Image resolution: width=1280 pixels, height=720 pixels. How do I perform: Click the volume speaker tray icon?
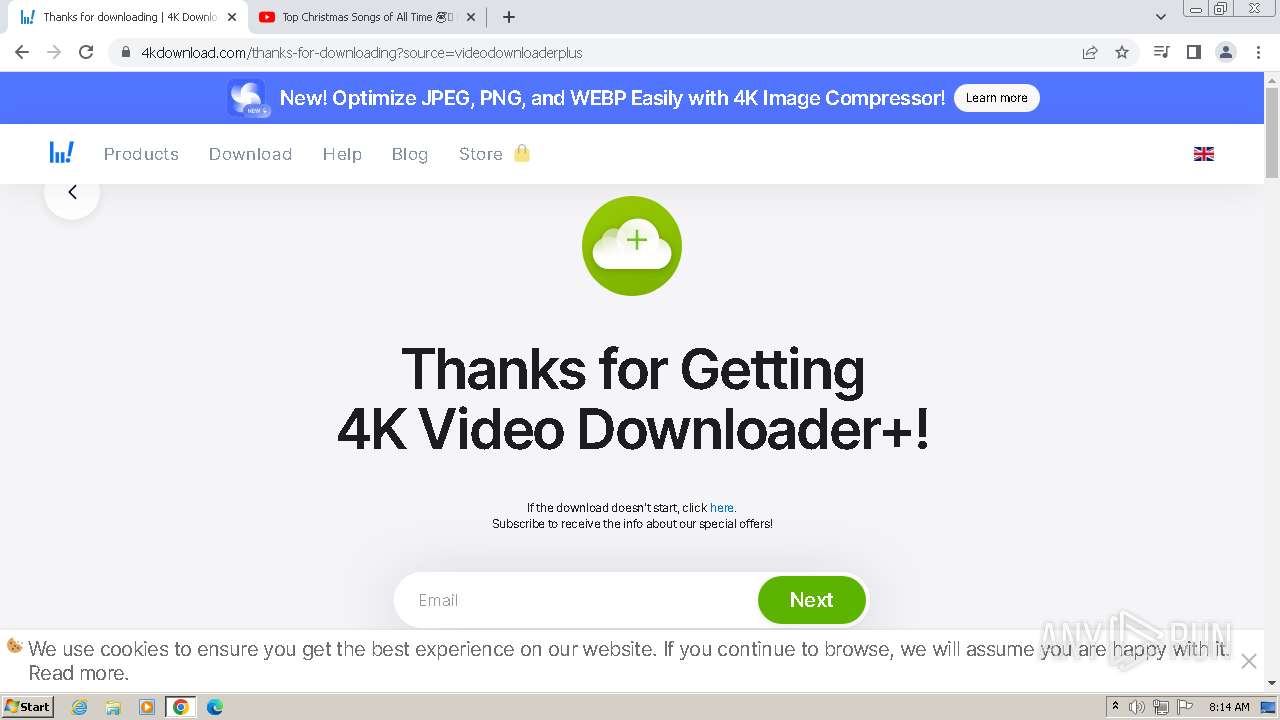1137,707
